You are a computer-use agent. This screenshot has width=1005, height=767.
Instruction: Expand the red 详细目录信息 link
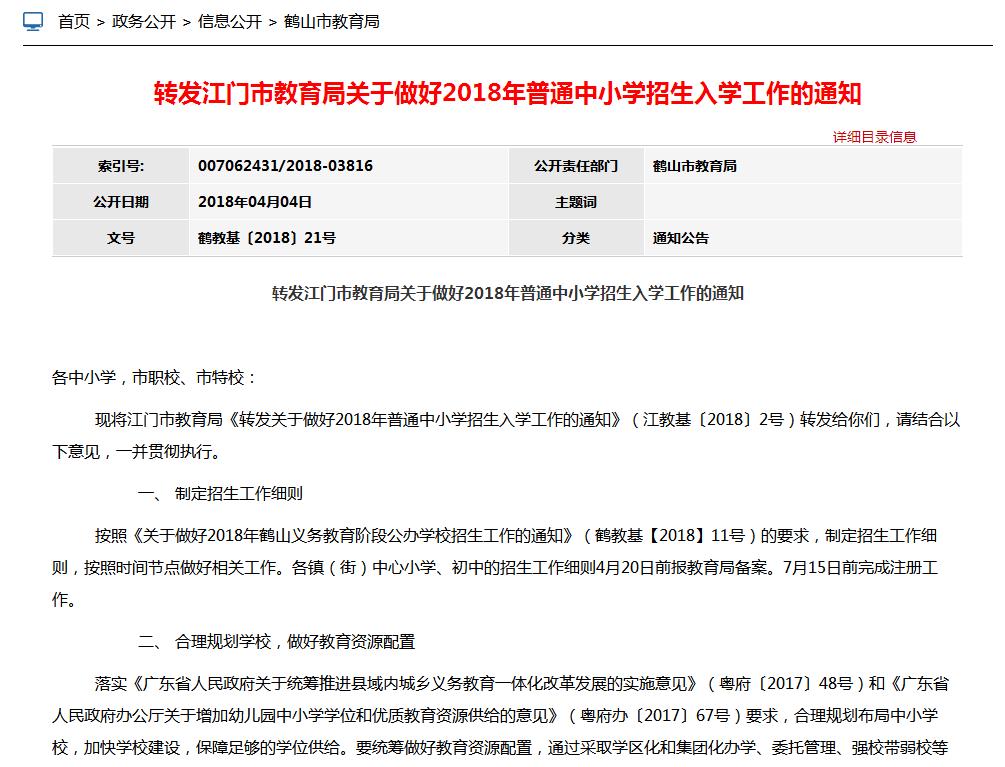(x=874, y=137)
